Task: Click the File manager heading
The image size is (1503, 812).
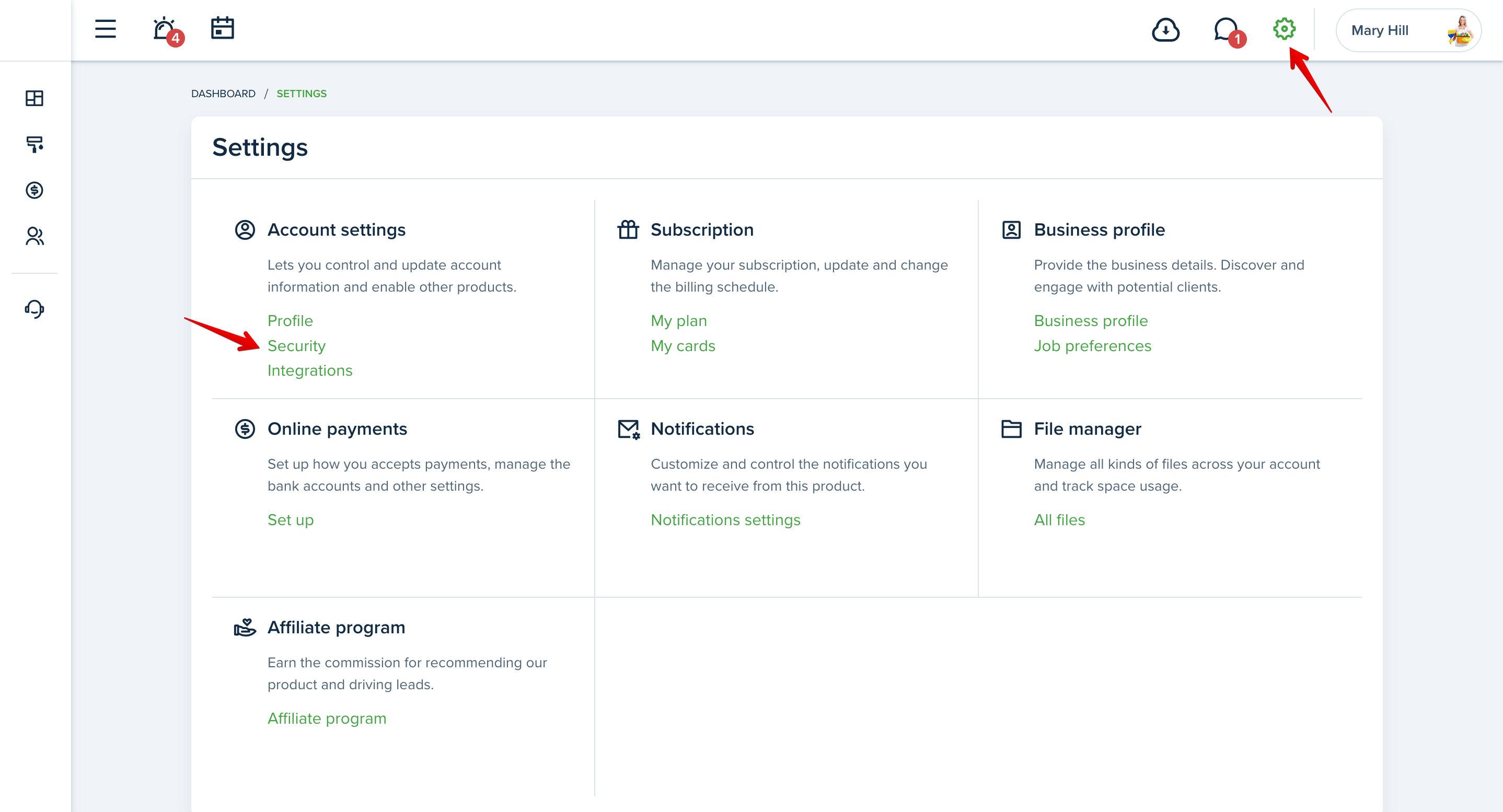Action: [x=1087, y=429]
